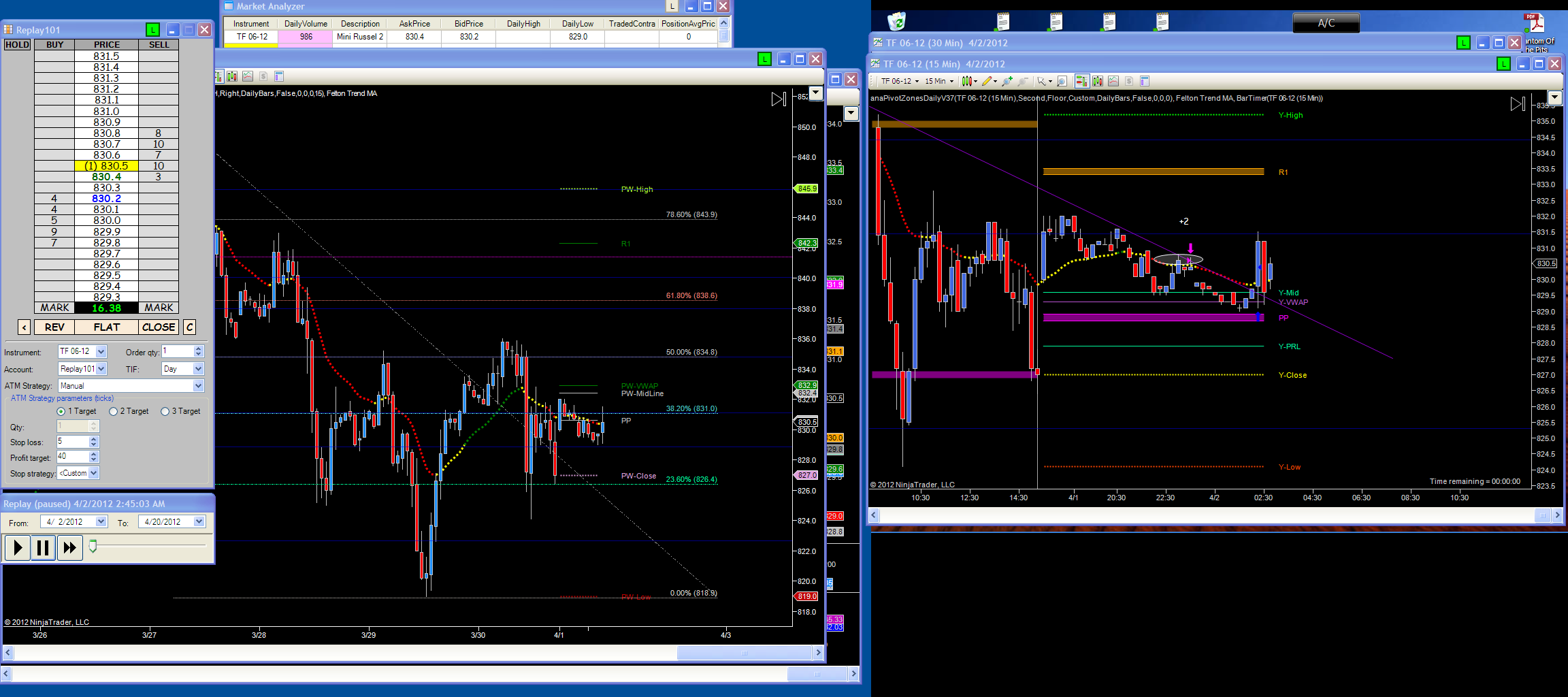The width and height of the screenshot is (1568, 697).
Task: Click the right MARK button under SELL column
Action: coord(159,308)
